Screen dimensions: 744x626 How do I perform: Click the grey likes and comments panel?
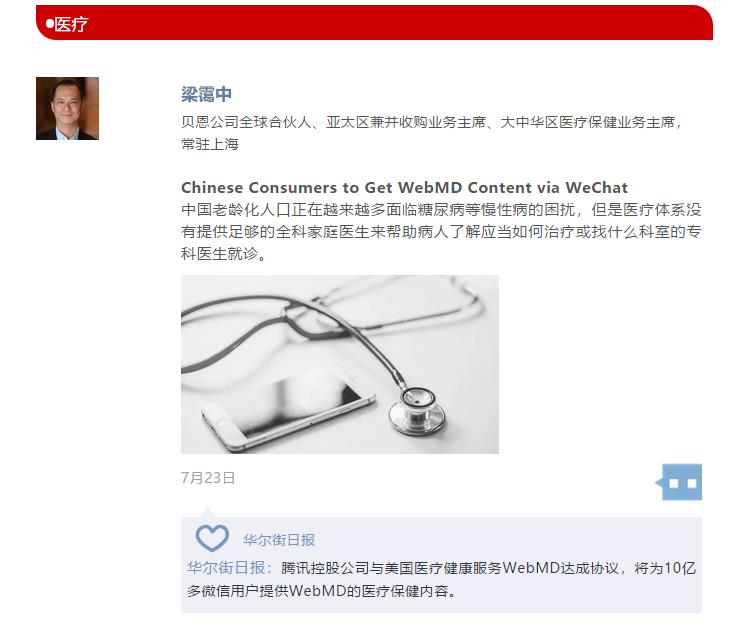pyautogui.click(x=441, y=565)
